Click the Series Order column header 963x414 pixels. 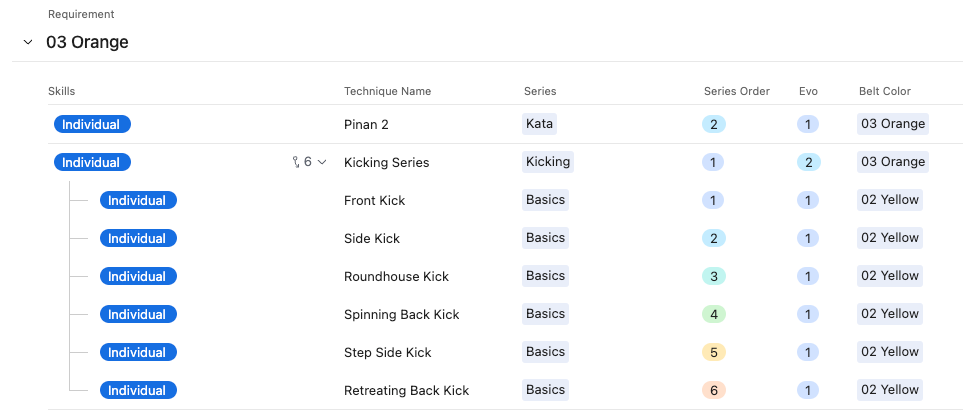pyautogui.click(x=736, y=91)
